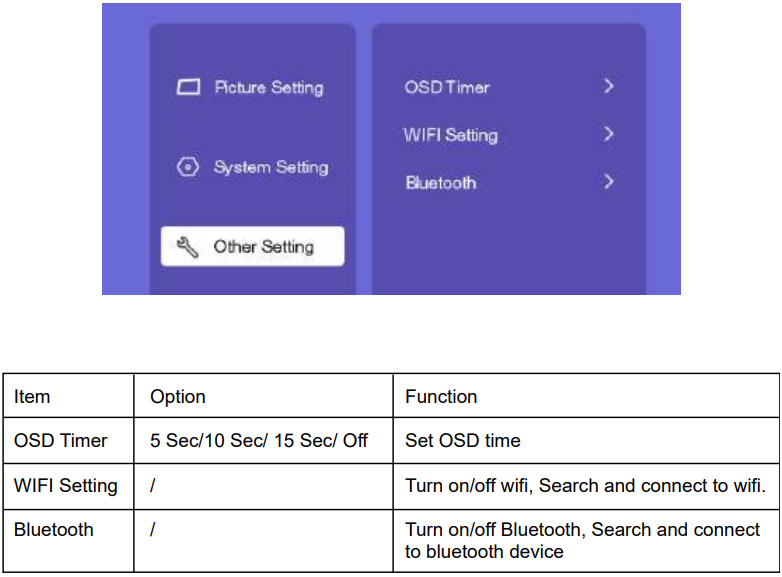Click the OSD Timer table cell
The image size is (782, 577).
pos(60,441)
